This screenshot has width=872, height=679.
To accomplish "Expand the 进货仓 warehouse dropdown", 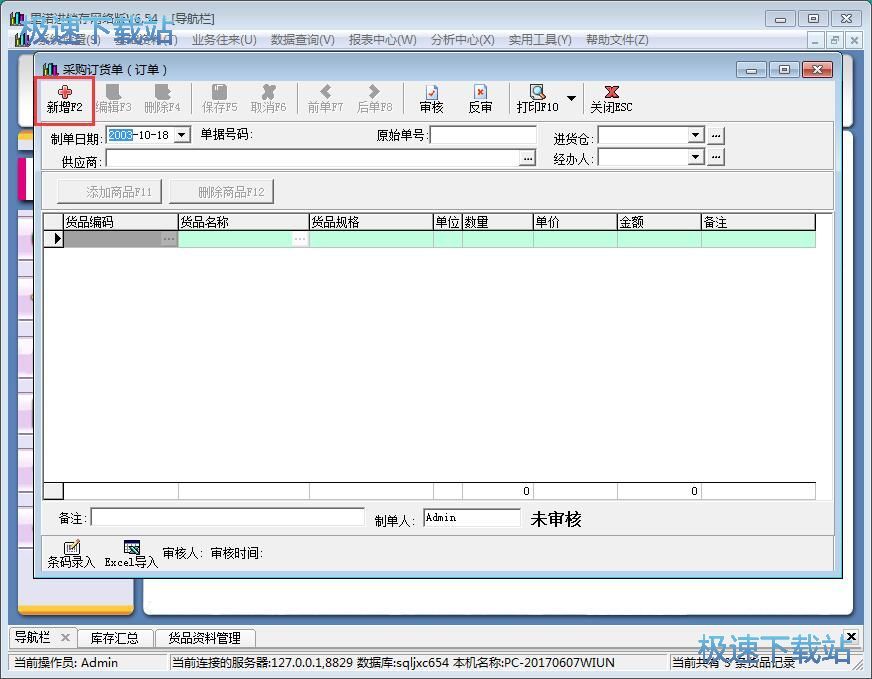I will point(696,135).
